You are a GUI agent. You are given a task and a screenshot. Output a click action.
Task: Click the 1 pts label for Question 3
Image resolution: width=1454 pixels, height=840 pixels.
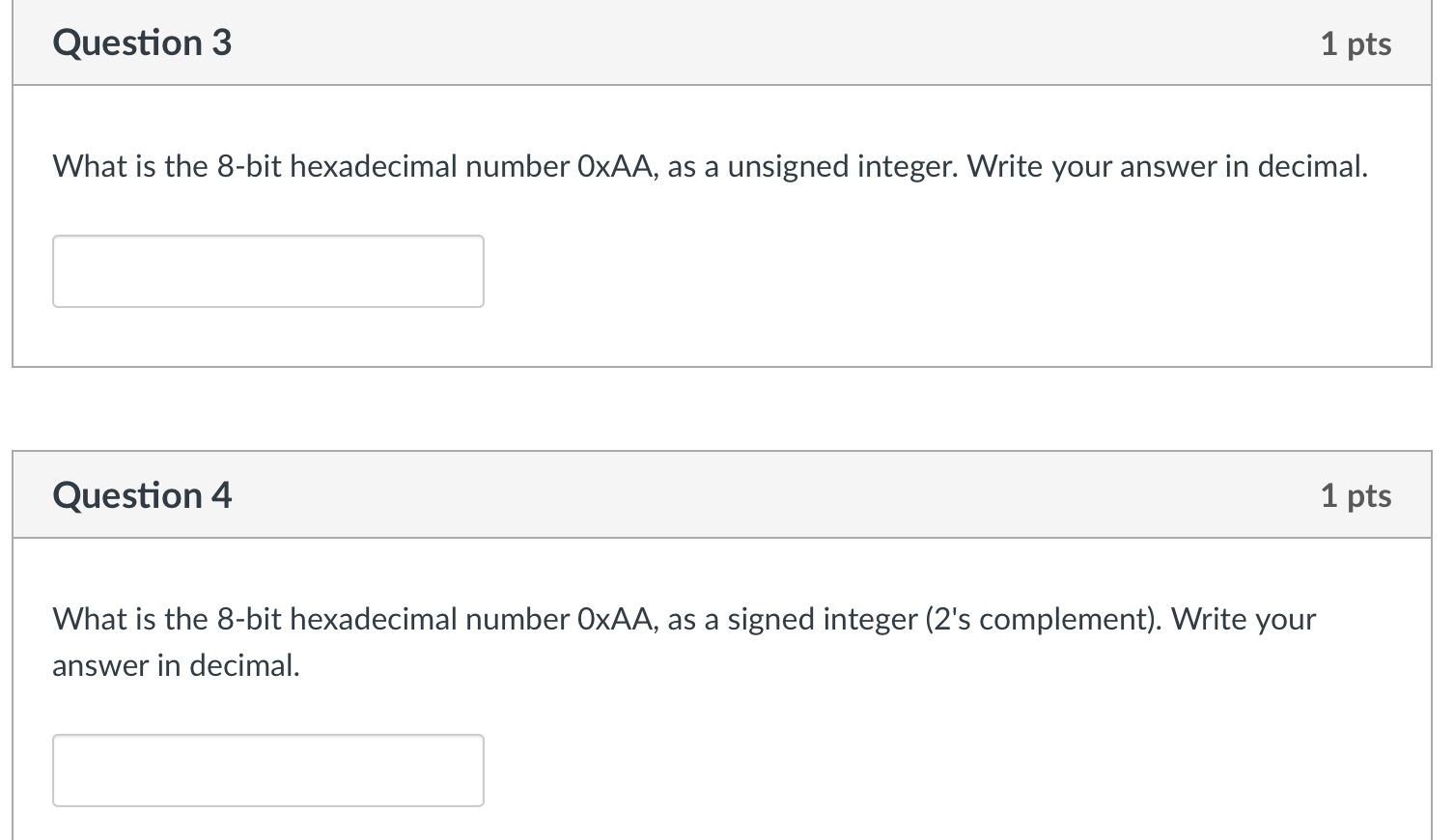pyautogui.click(x=1356, y=43)
